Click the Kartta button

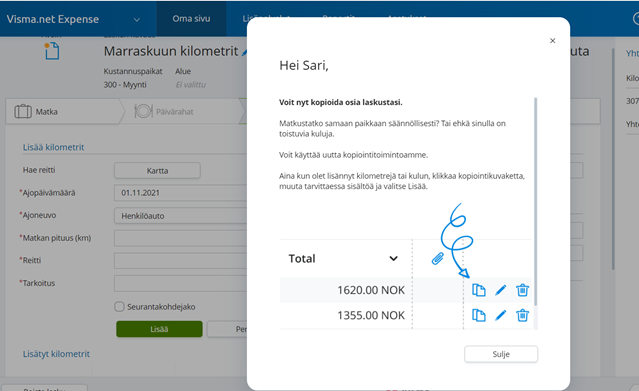pyautogui.click(x=157, y=170)
